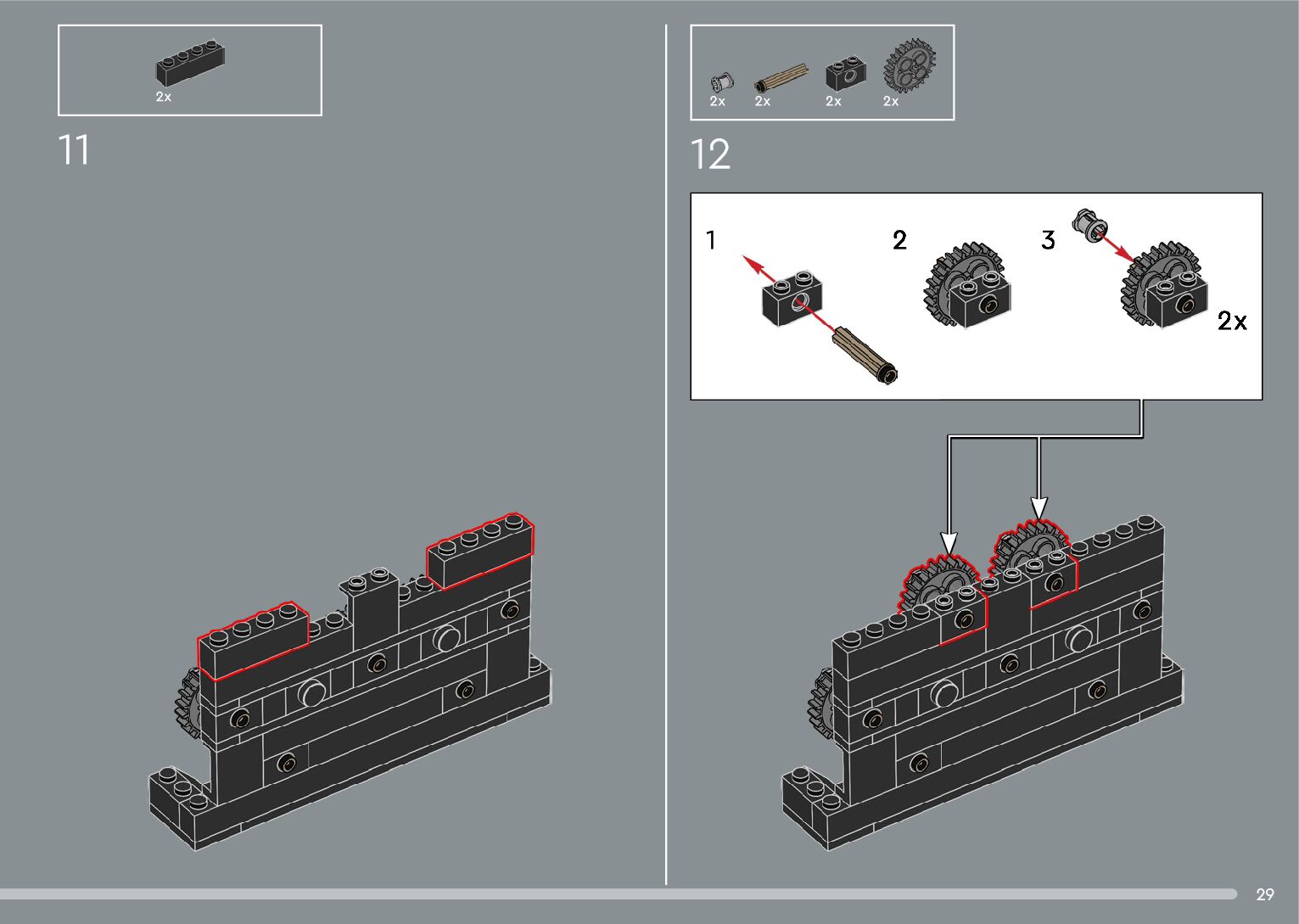Viewport: 1299px width, 924px height.
Task: Click the right white arrowhead above the gear
Action: [1039, 507]
